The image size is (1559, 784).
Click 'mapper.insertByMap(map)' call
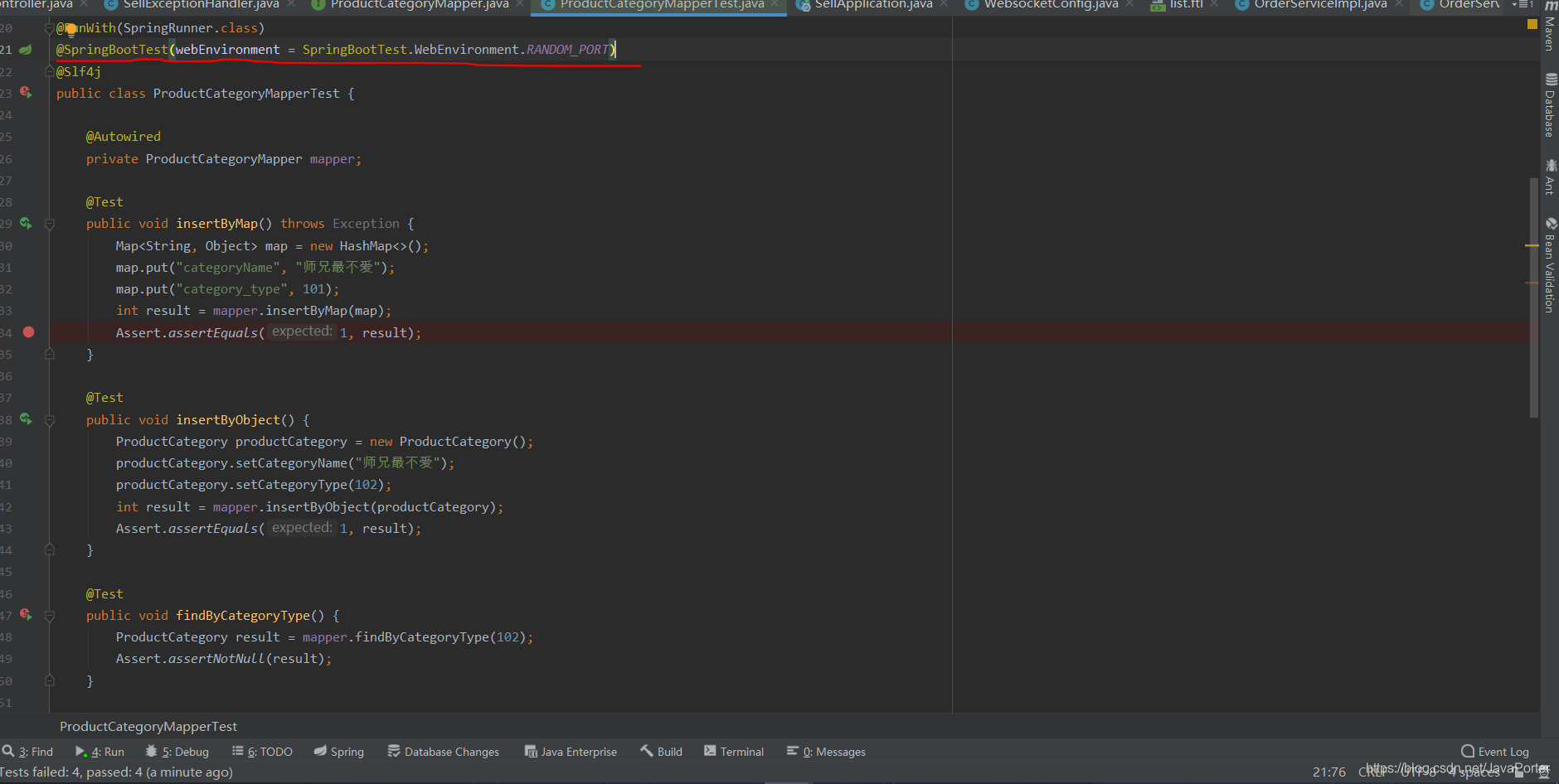(299, 311)
